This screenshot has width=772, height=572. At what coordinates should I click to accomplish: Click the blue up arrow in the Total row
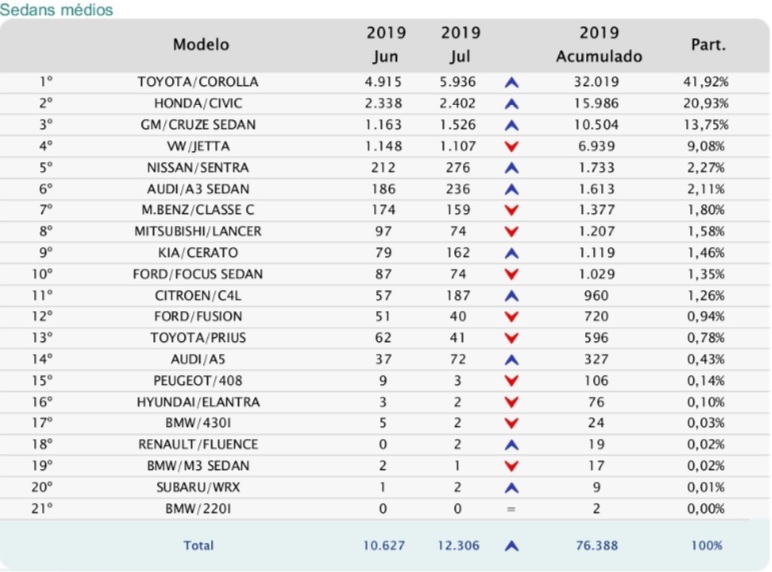[512, 546]
